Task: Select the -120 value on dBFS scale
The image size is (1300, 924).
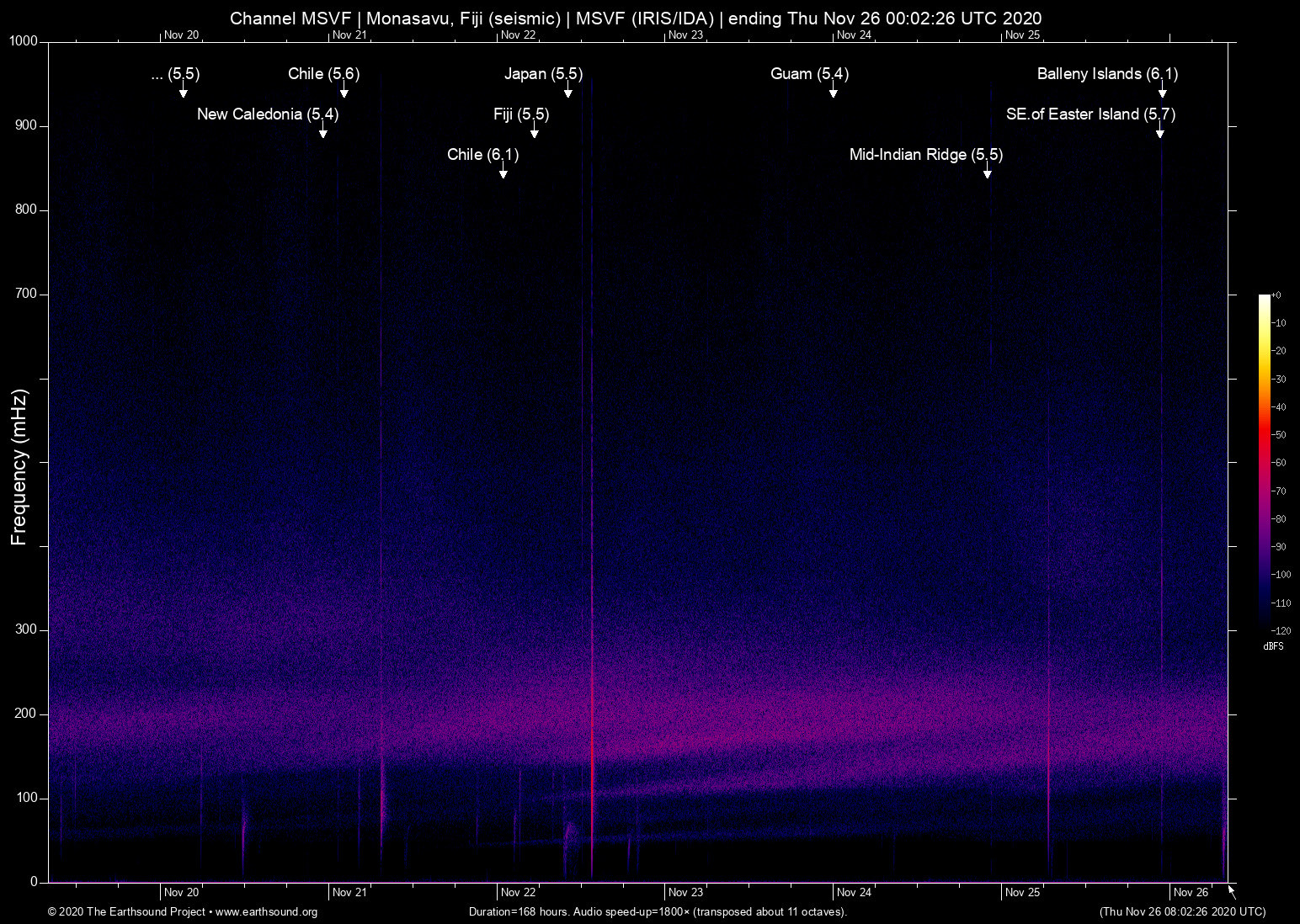Action: click(x=1281, y=630)
